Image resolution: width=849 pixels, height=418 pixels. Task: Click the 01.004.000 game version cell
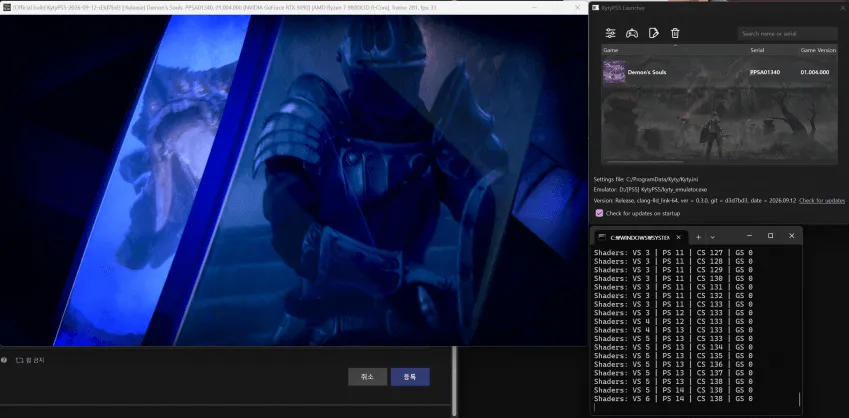[815, 72]
